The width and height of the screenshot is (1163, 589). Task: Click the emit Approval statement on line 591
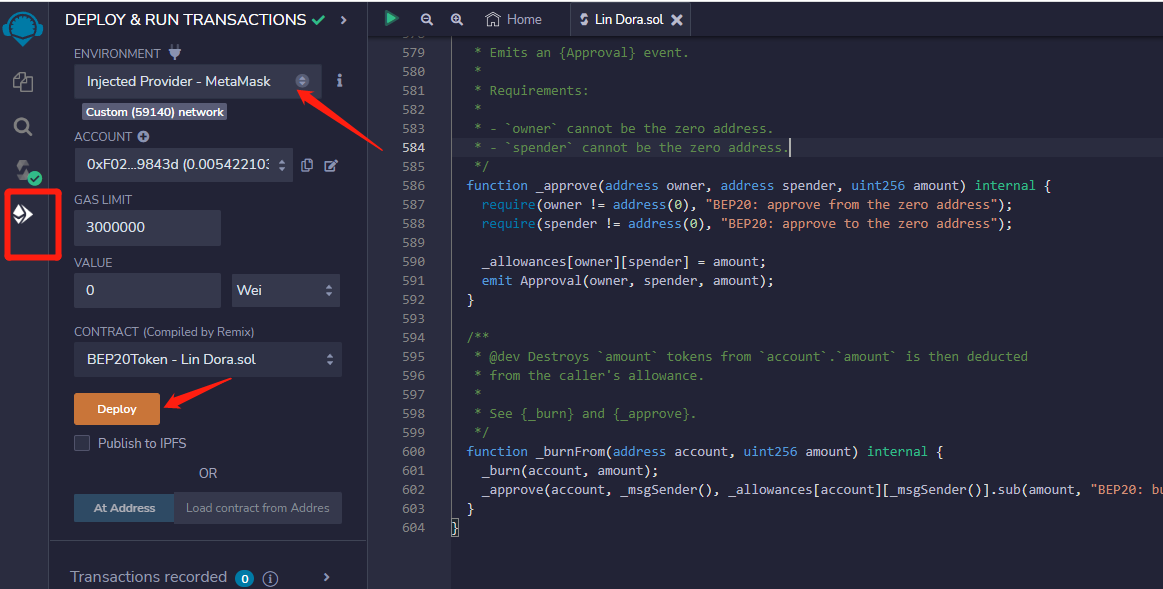[x=627, y=281]
